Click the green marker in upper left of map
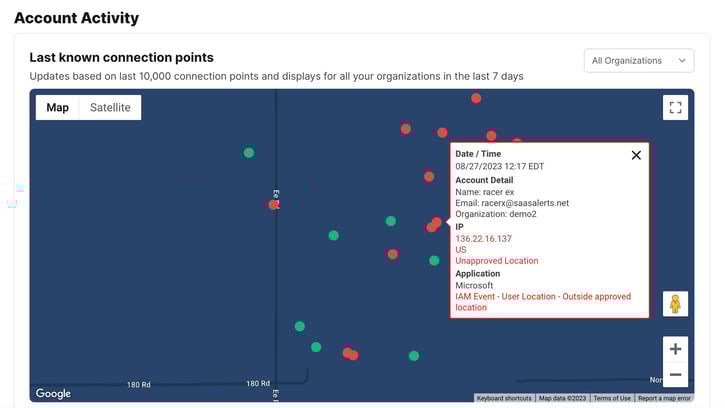 pos(249,153)
